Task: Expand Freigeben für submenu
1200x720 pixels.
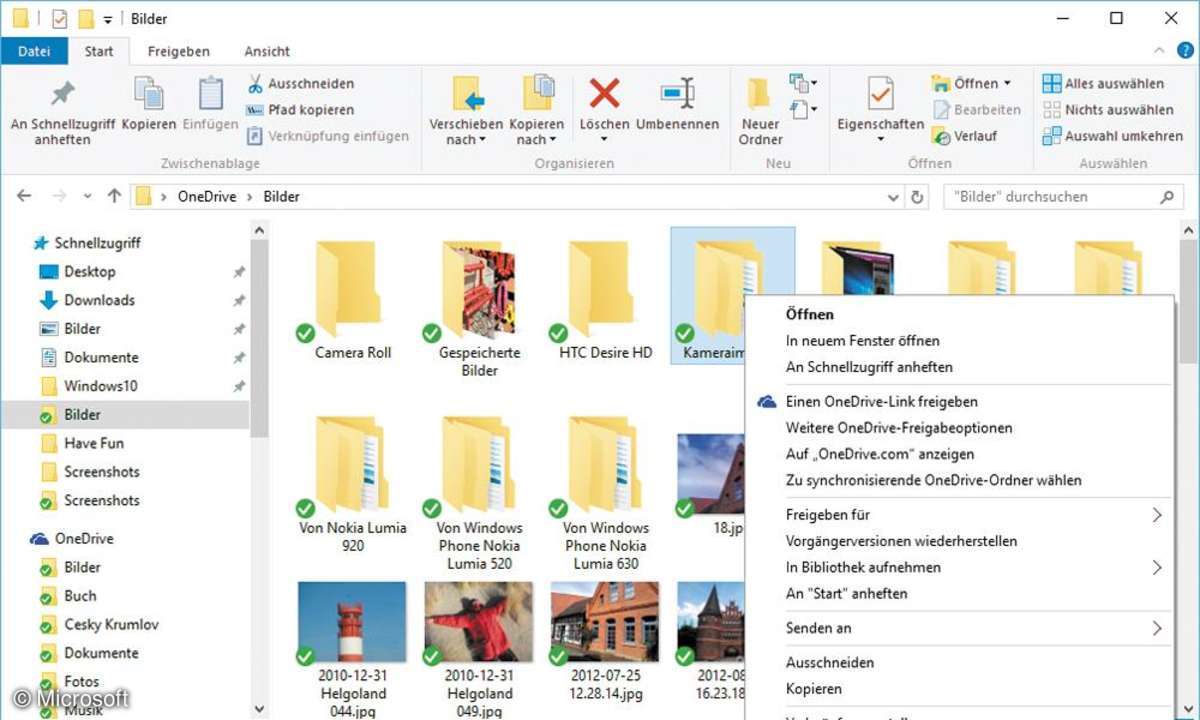Action: (1157, 515)
